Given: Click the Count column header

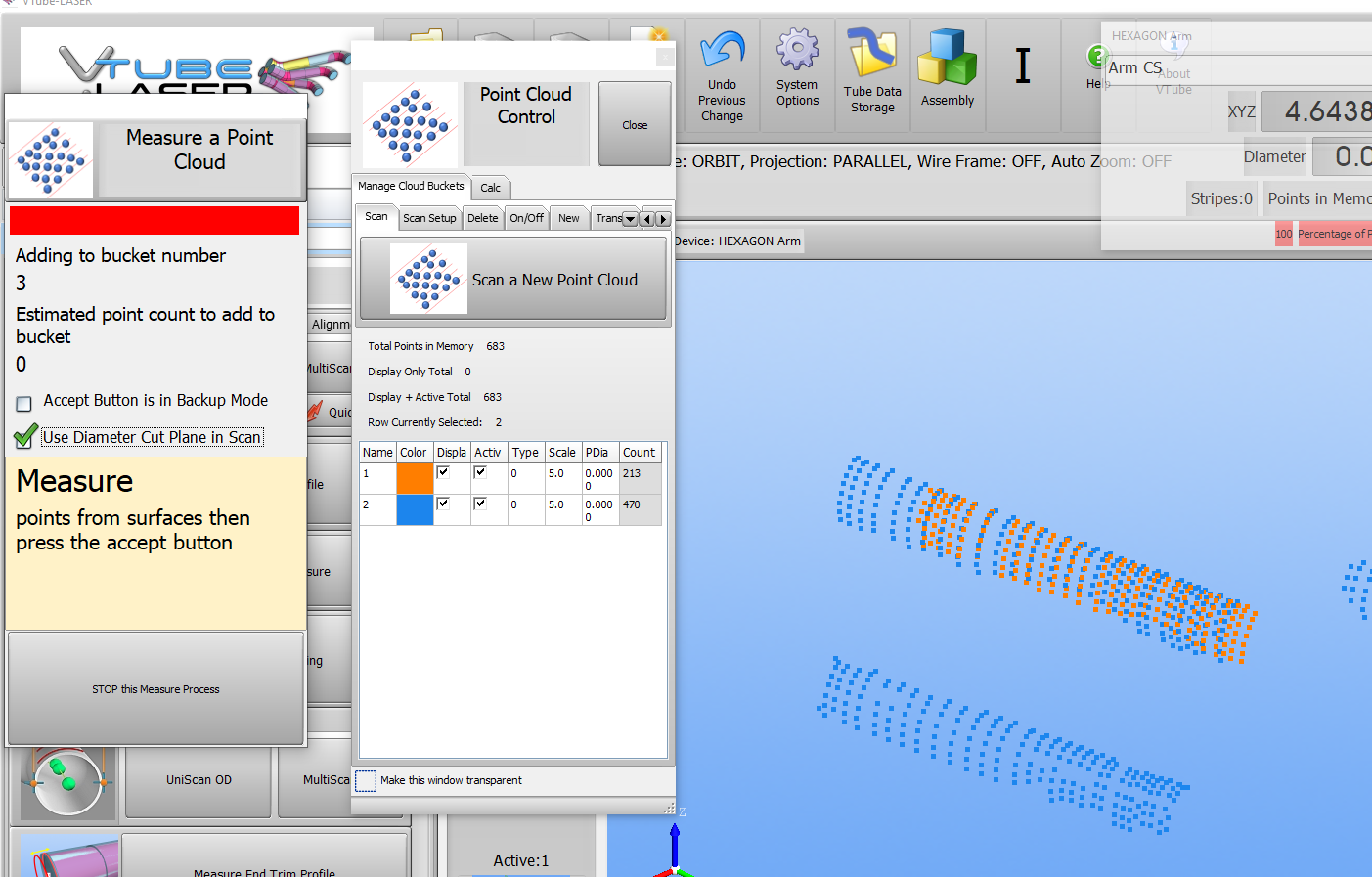Looking at the screenshot, I should point(640,453).
